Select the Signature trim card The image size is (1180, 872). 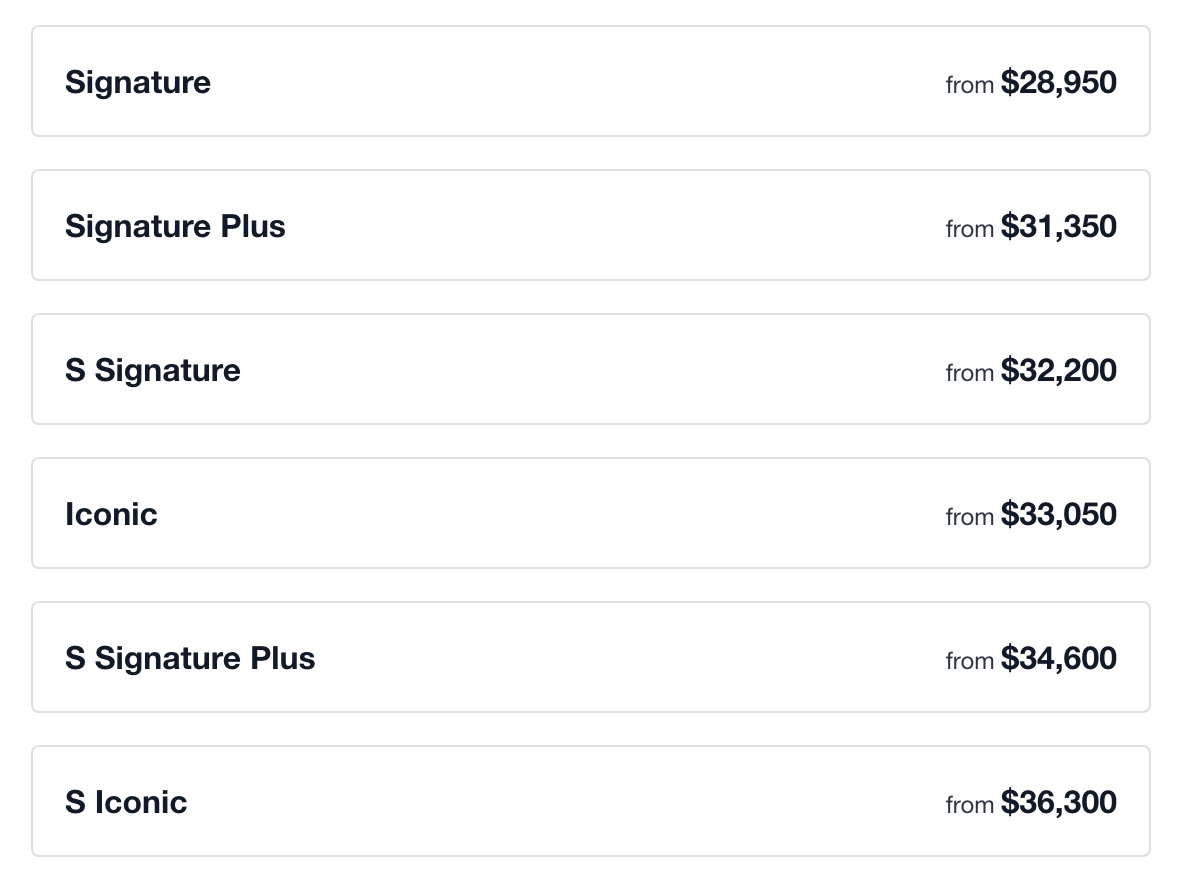tap(590, 82)
